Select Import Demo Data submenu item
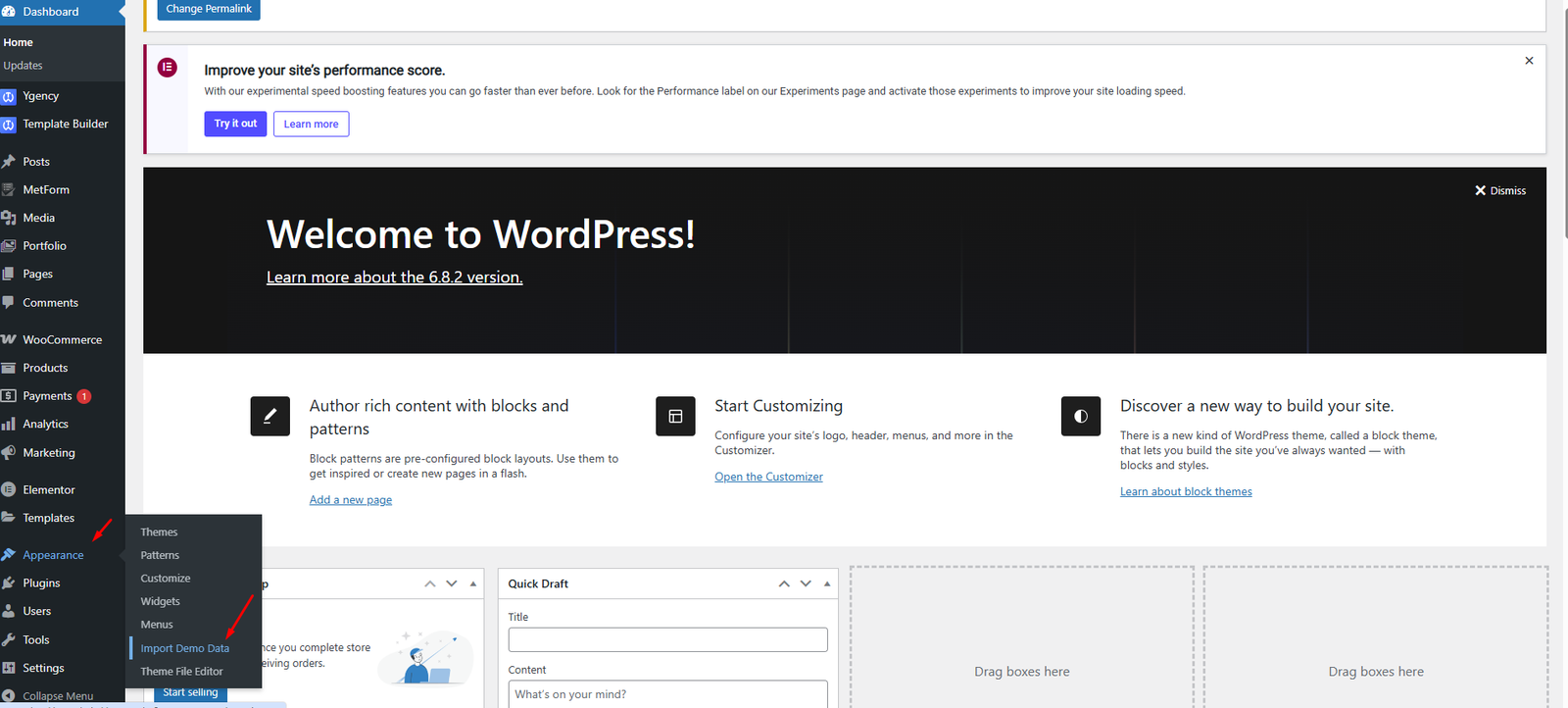This screenshot has height=708, width=1568. [x=184, y=648]
